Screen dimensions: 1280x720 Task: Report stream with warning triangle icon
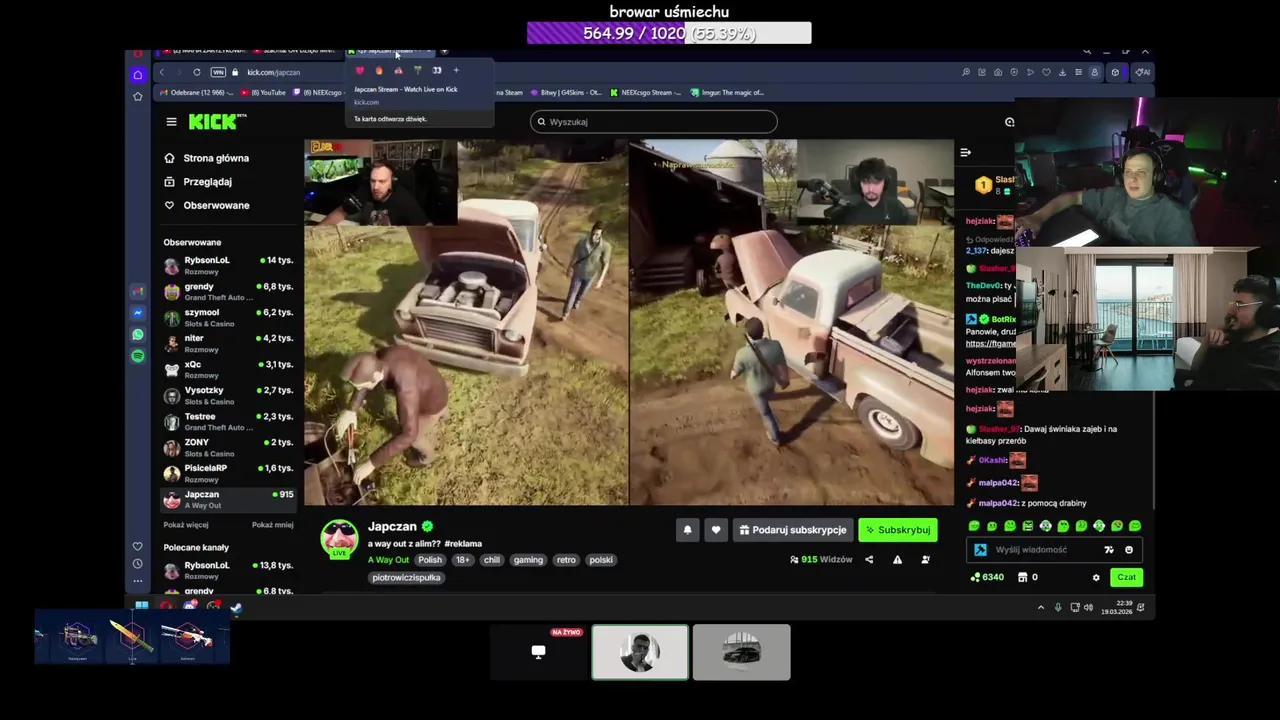pos(897,560)
